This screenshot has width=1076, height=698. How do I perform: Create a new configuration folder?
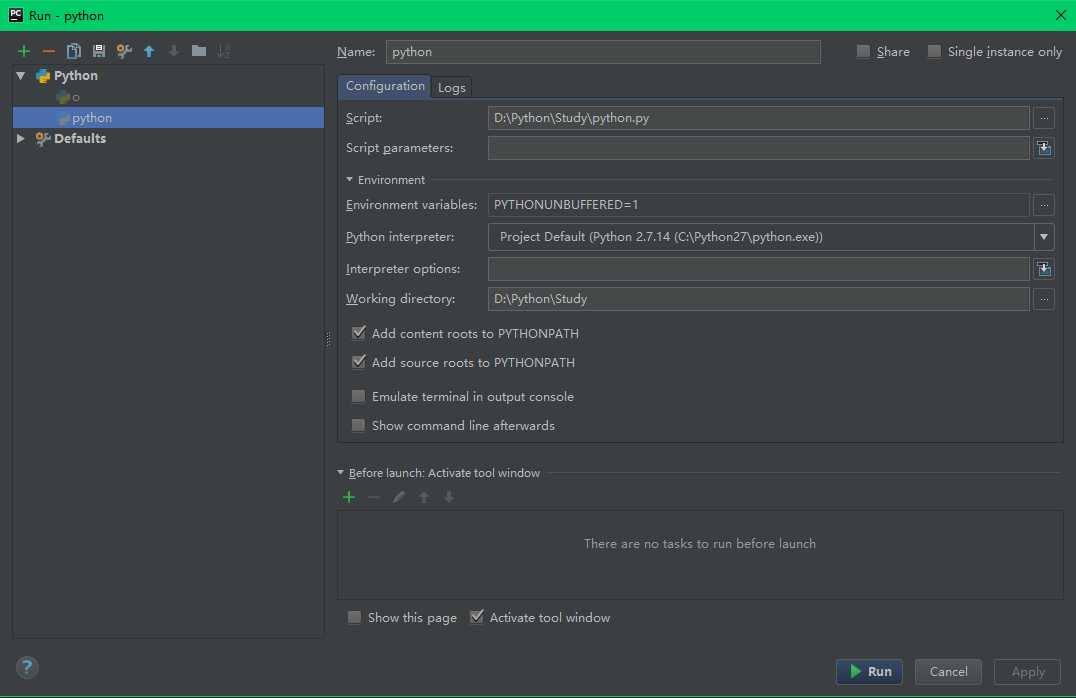point(199,51)
